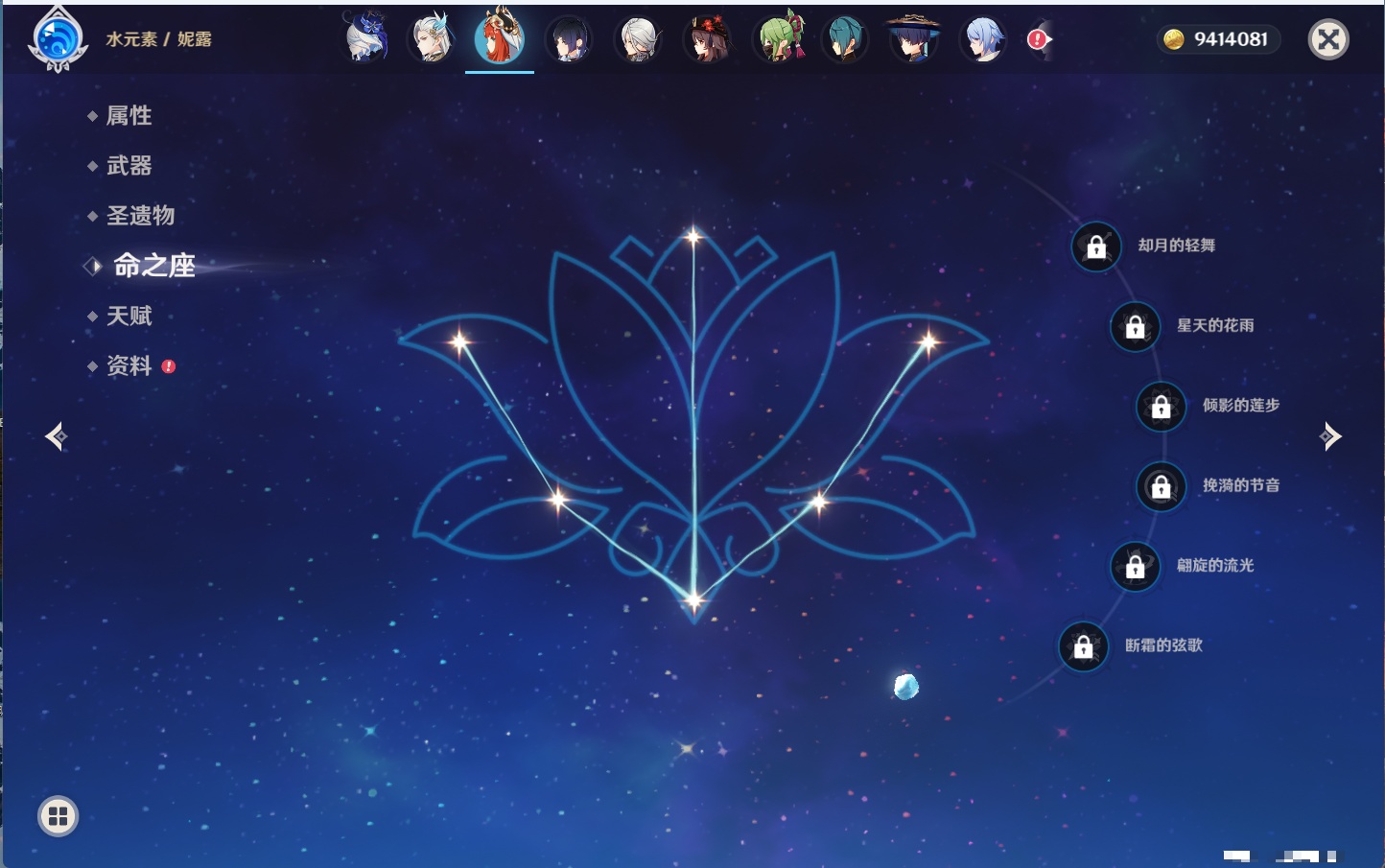Select the highlighted red-haired Nilou avatar
1385x868 pixels.
click(x=500, y=37)
